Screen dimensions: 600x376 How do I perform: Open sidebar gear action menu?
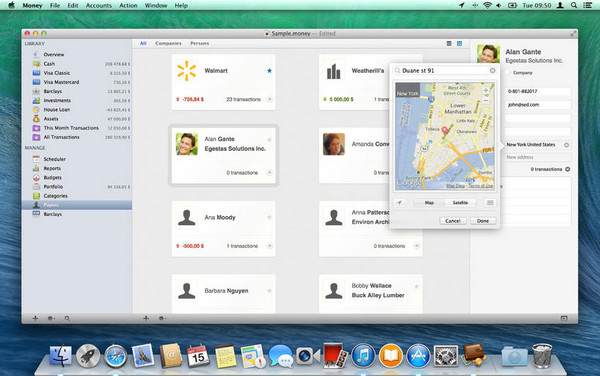pyautogui.click(x=51, y=318)
